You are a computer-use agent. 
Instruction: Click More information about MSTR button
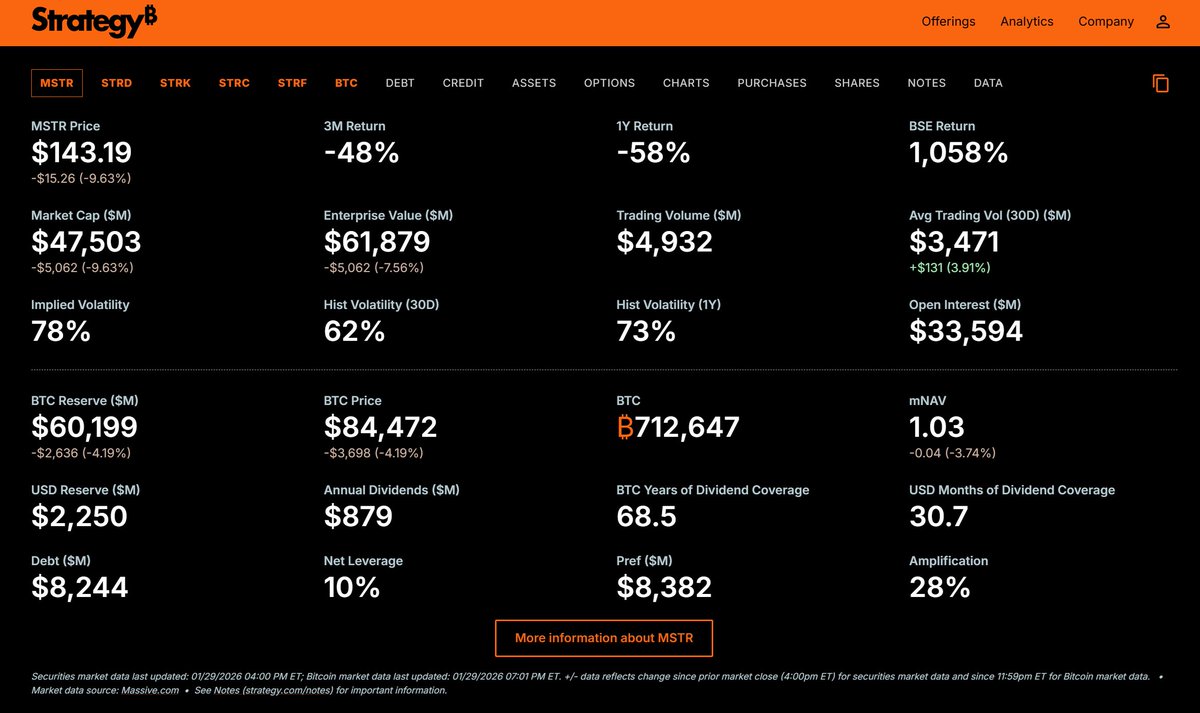click(604, 638)
